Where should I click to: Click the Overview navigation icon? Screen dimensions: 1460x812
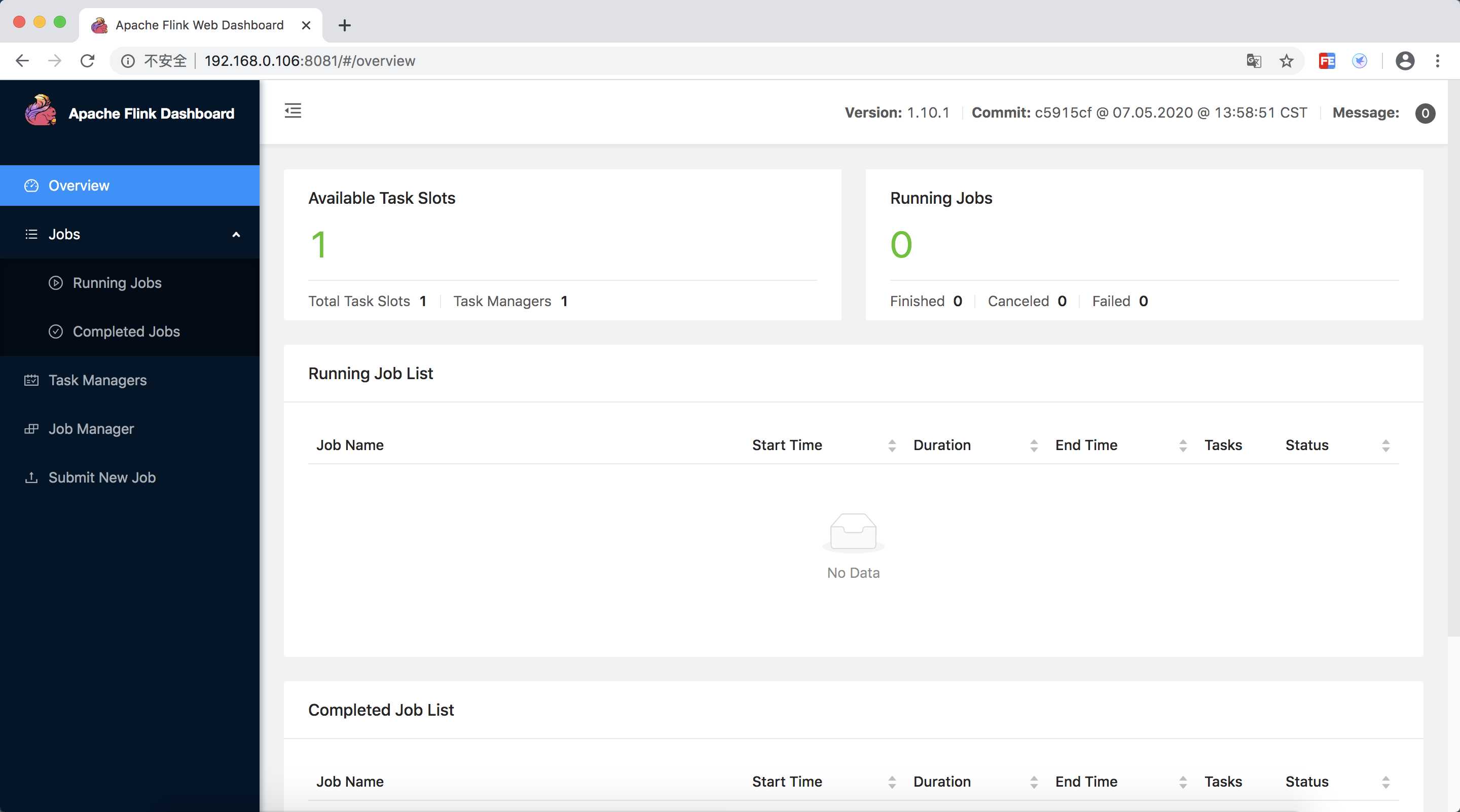click(32, 185)
